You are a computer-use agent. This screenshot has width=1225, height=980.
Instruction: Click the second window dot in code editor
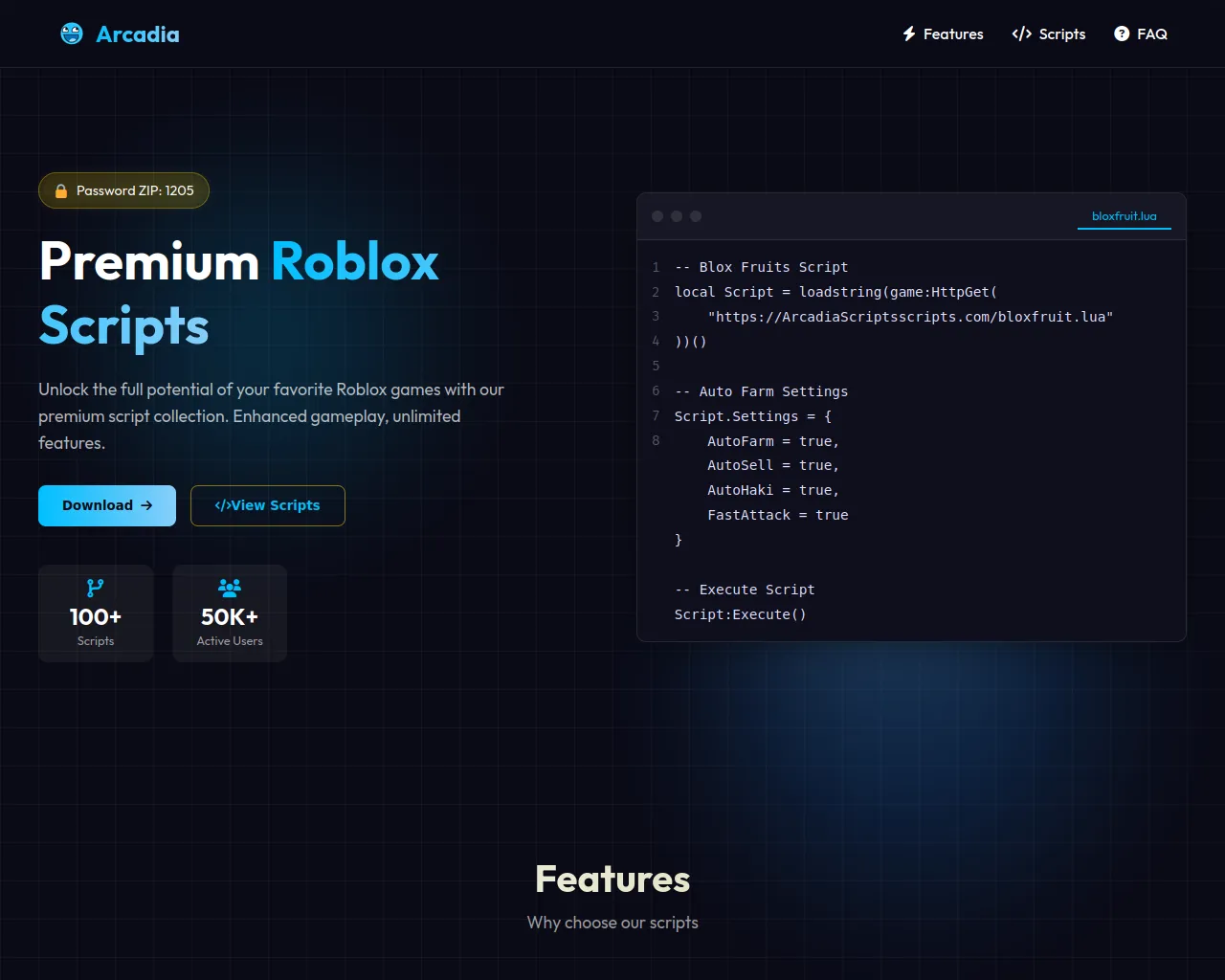(677, 216)
